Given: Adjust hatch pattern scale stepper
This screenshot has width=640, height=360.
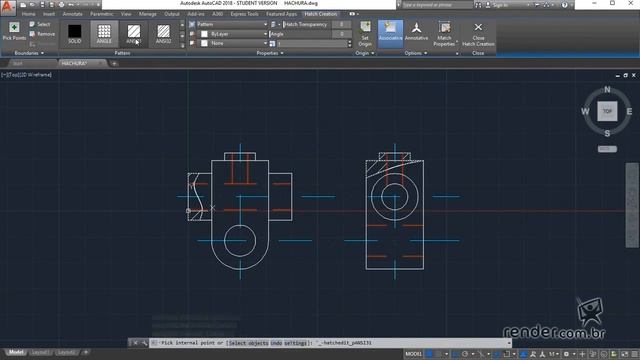Looking at the screenshot, I should 349,43.
